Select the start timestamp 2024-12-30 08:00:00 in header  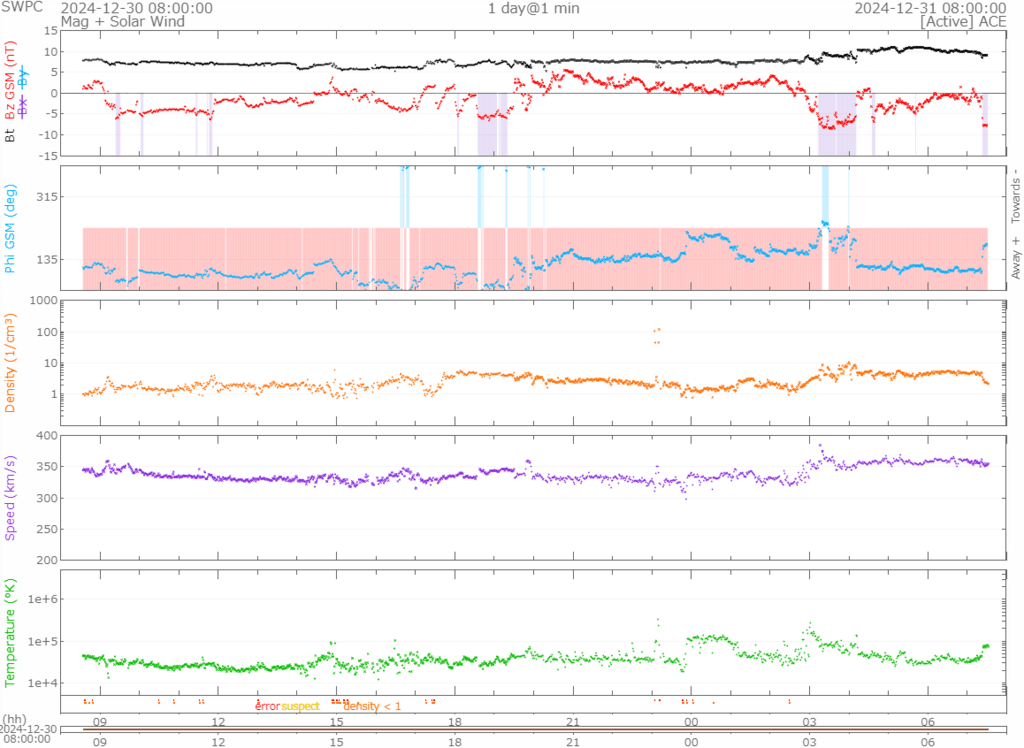click(x=136, y=8)
